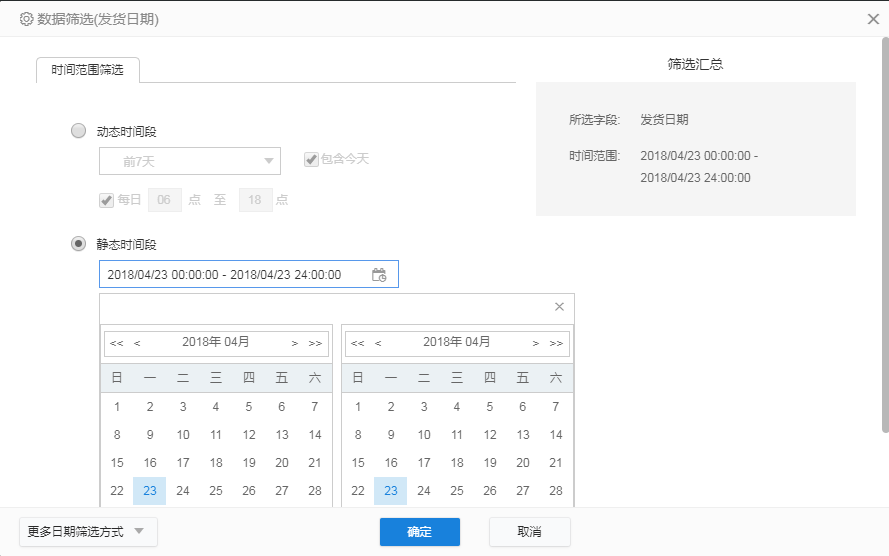Close the calendar popup panel
This screenshot has height=556, width=889.
[x=559, y=307]
